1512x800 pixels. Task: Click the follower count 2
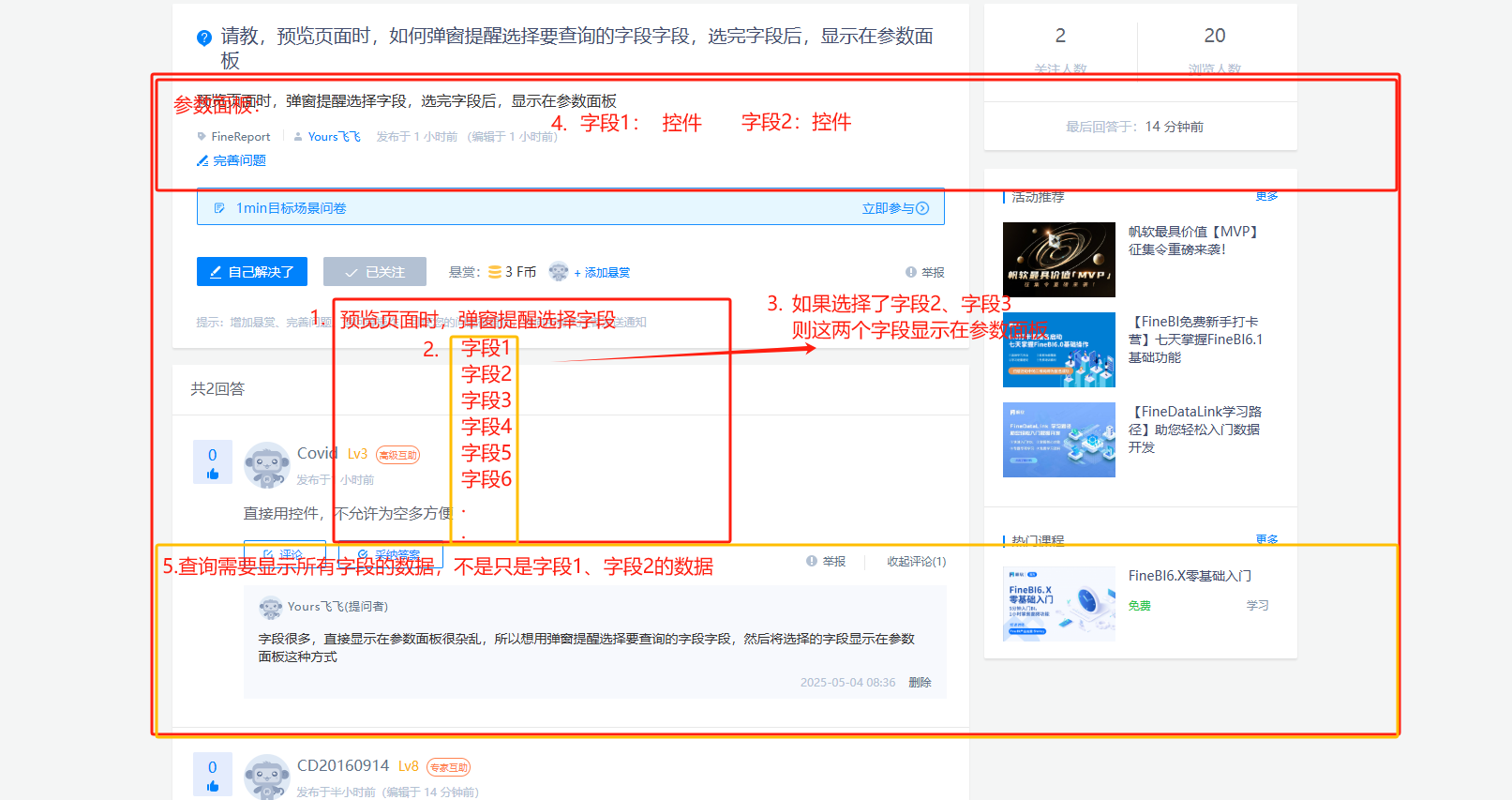tap(1060, 36)
